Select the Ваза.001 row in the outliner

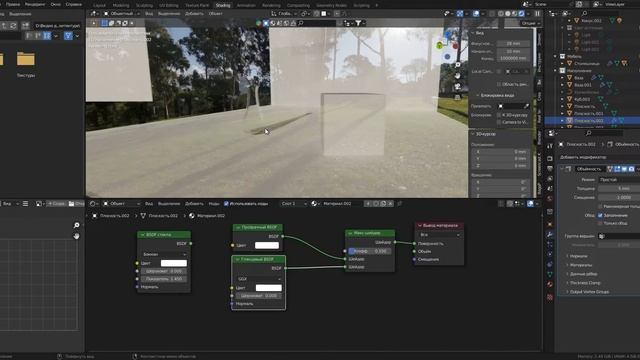pos(583,85)
